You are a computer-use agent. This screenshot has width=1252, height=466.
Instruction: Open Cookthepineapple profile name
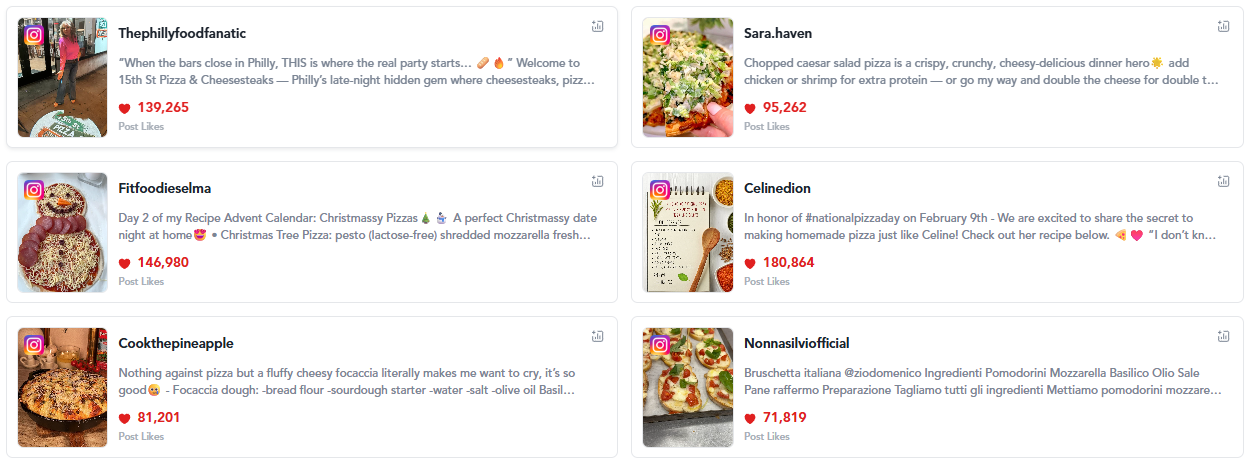click(x=176, y=343)
